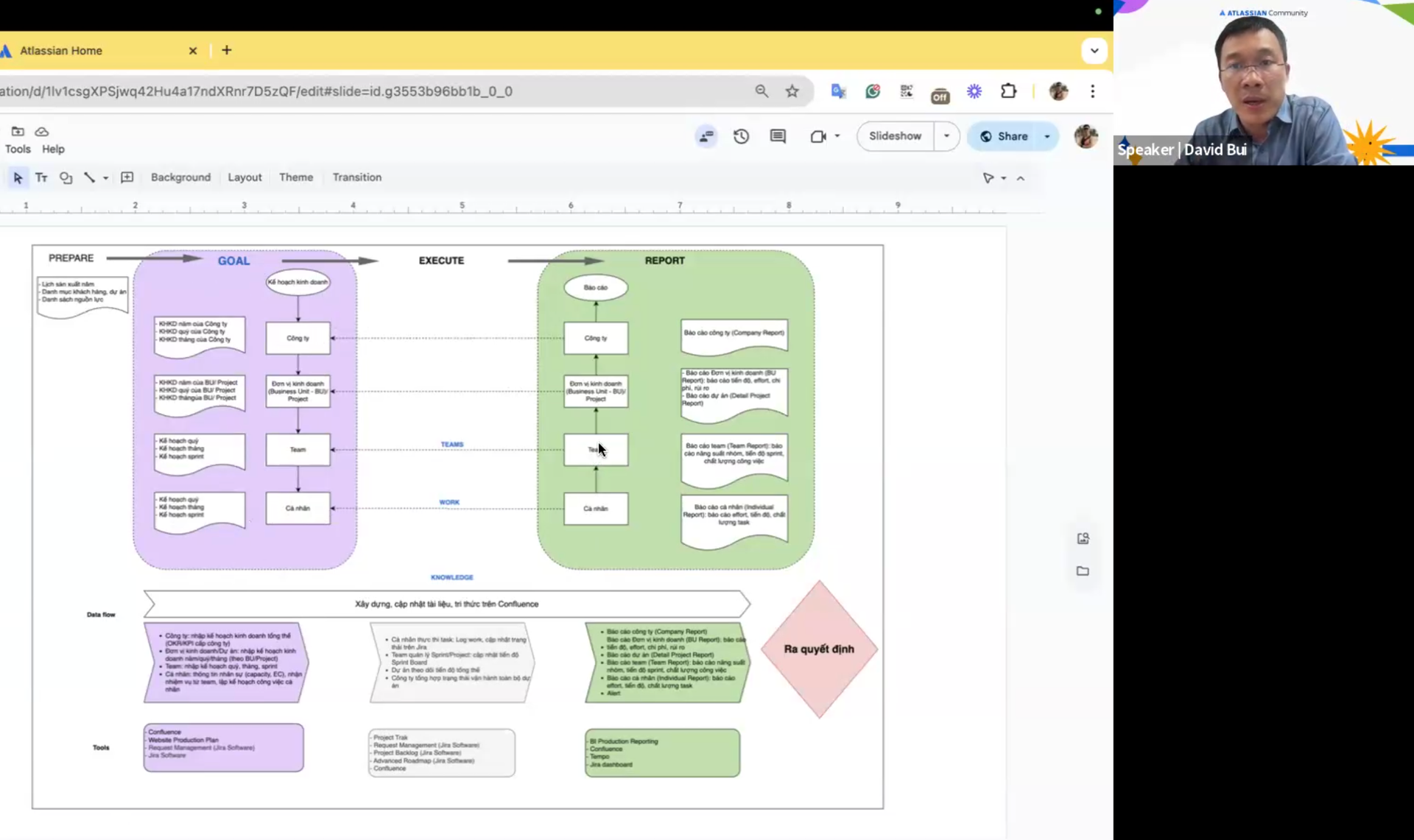Expand camera meeting options dropdown
The image size is (1414, 840).
[837, 136]
